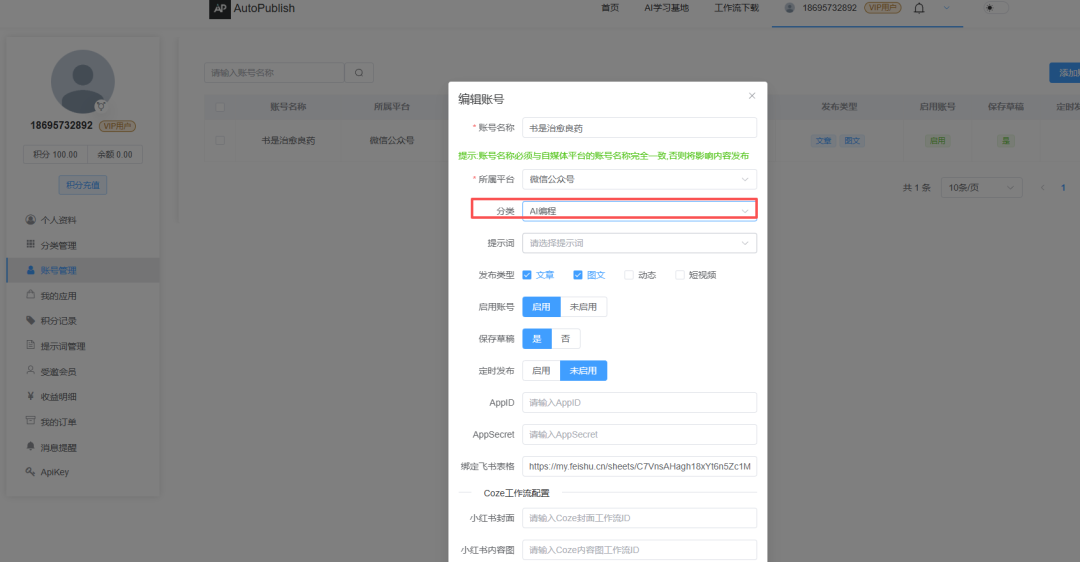The height and width of the screenshot is (562, 1080).
Task: Toggle the dark mode theme switch
Action: pos(995,8)
